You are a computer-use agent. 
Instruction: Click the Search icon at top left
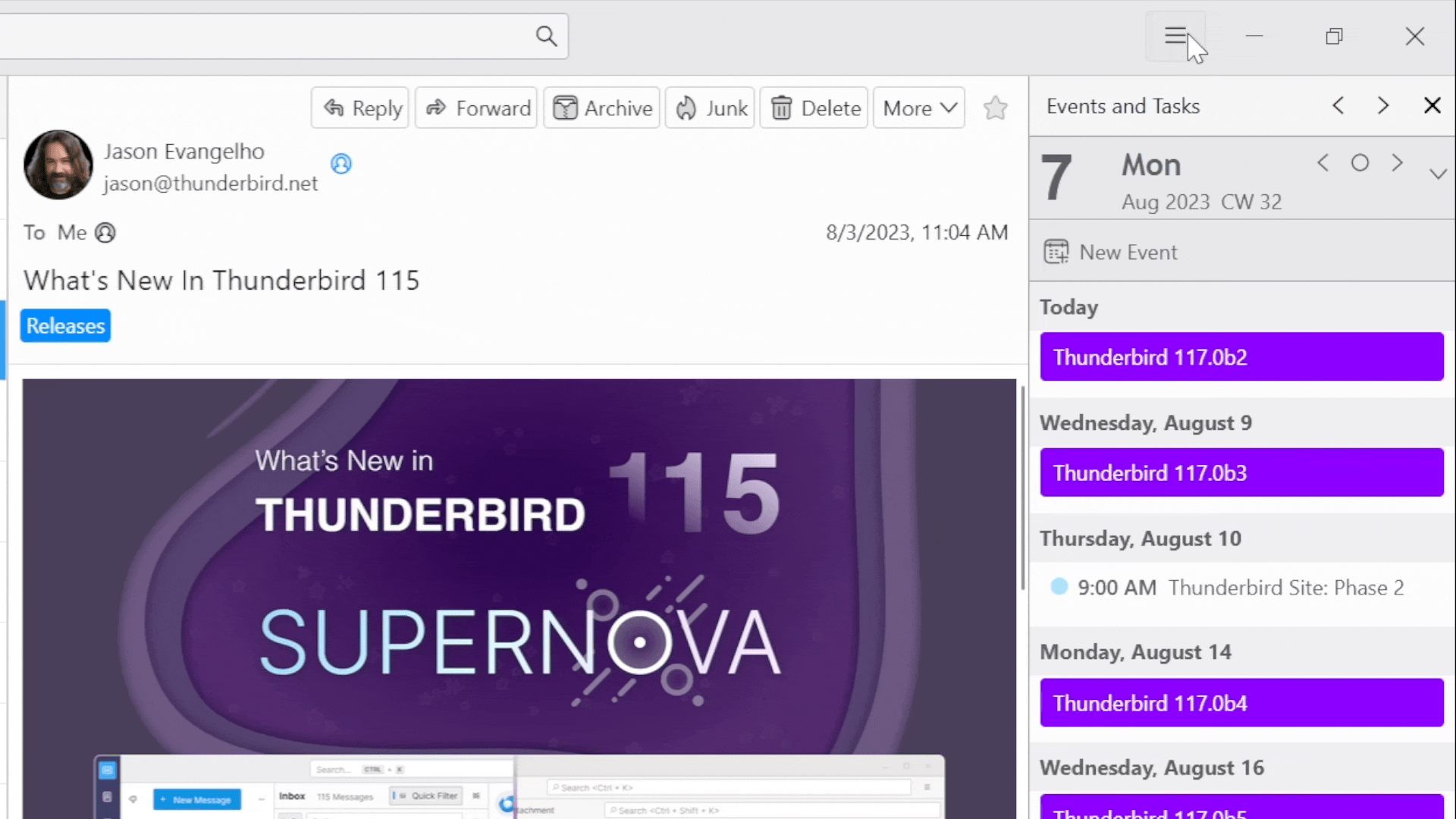click(546, 36)
